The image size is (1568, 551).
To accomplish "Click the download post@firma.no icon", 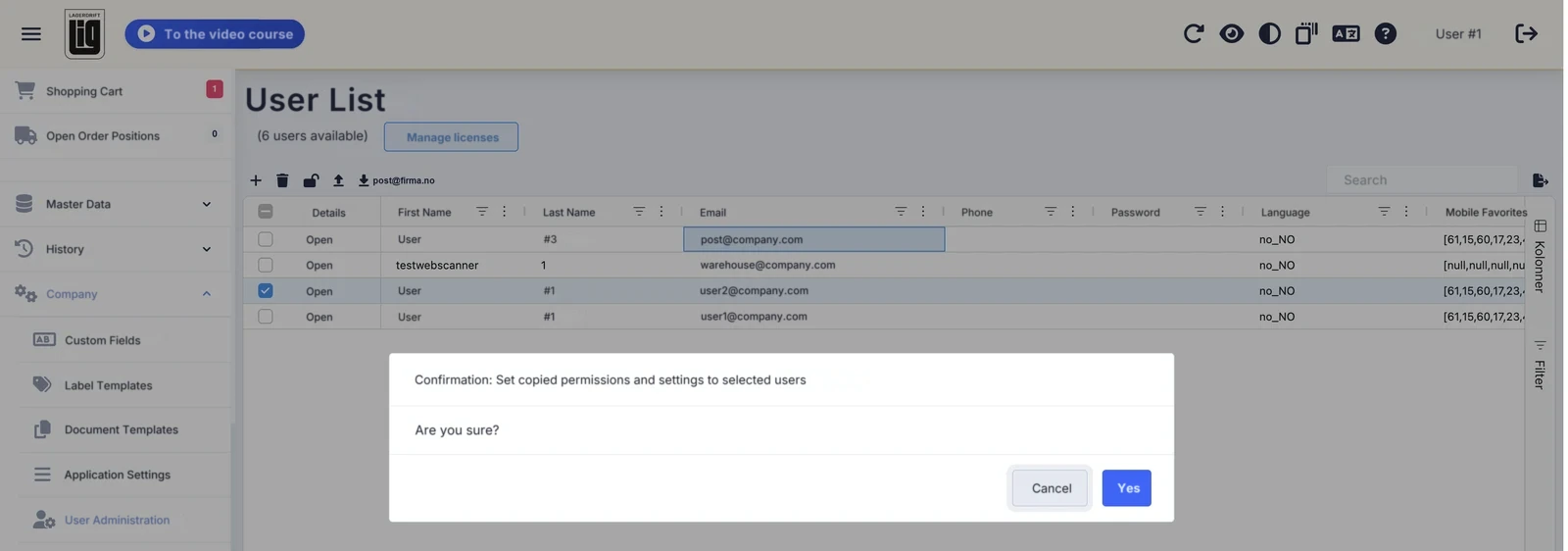I will [x=364, y=180].
